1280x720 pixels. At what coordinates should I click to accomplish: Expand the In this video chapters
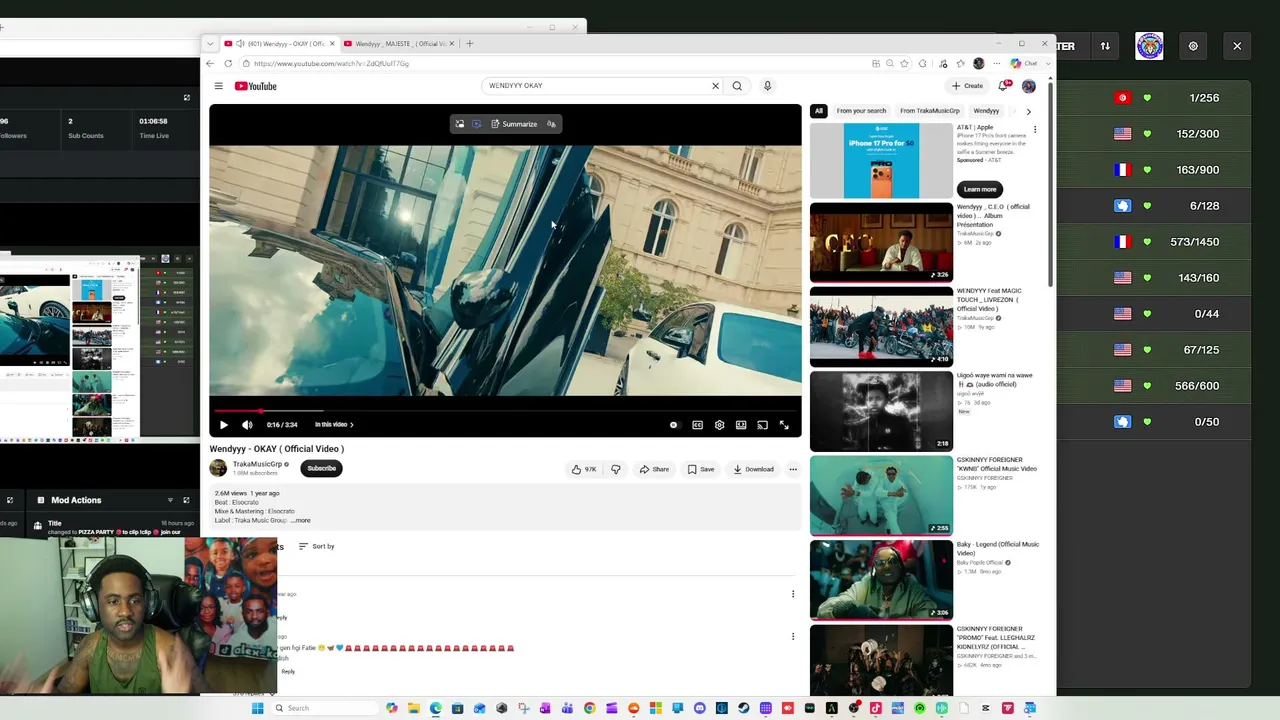(334, 425)
